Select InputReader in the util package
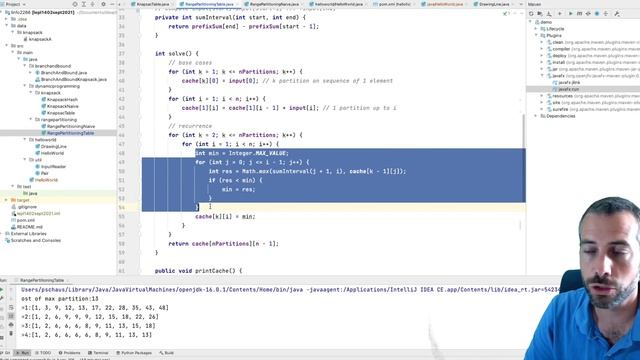The image size is (640, 360). click(51, 167)
